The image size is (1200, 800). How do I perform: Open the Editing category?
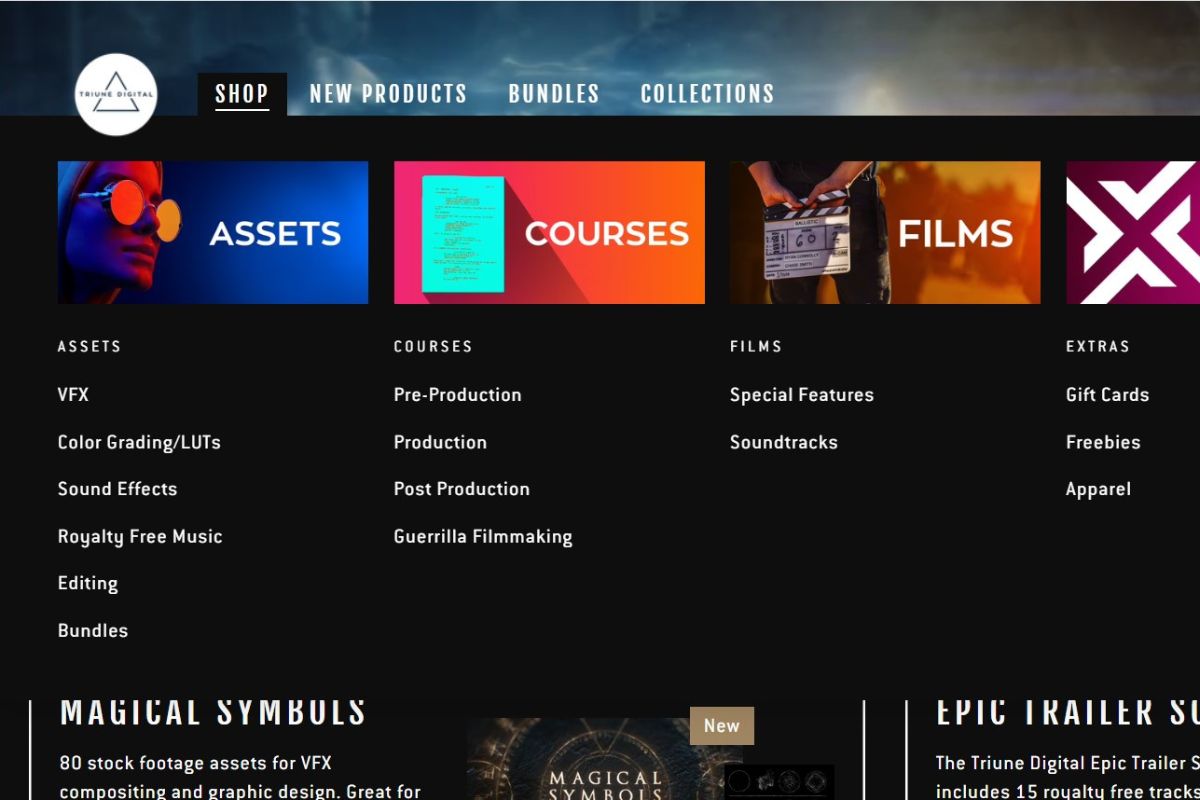(88, 583)
